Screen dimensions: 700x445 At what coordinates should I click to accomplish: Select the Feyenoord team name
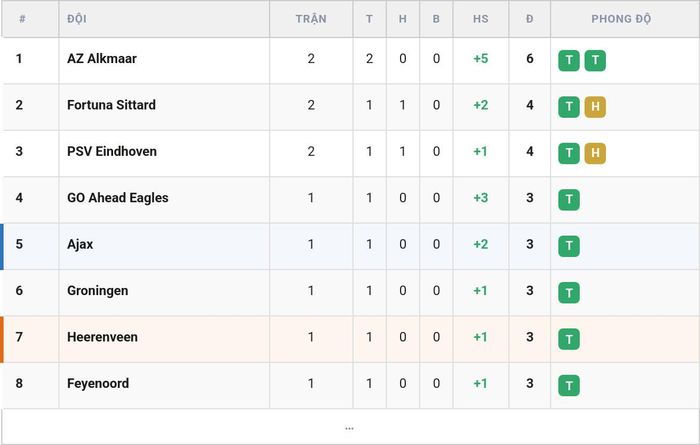98,383
